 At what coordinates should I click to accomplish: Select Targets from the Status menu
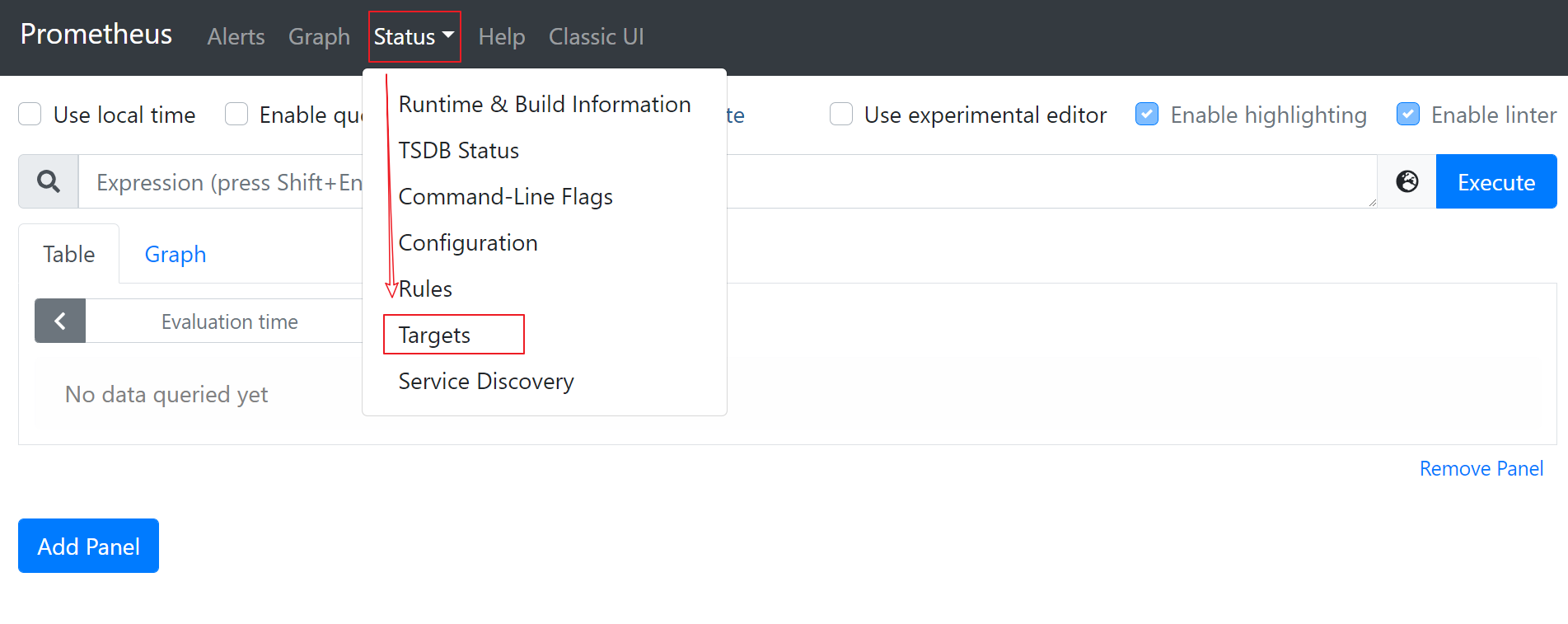tap(434, 335)
